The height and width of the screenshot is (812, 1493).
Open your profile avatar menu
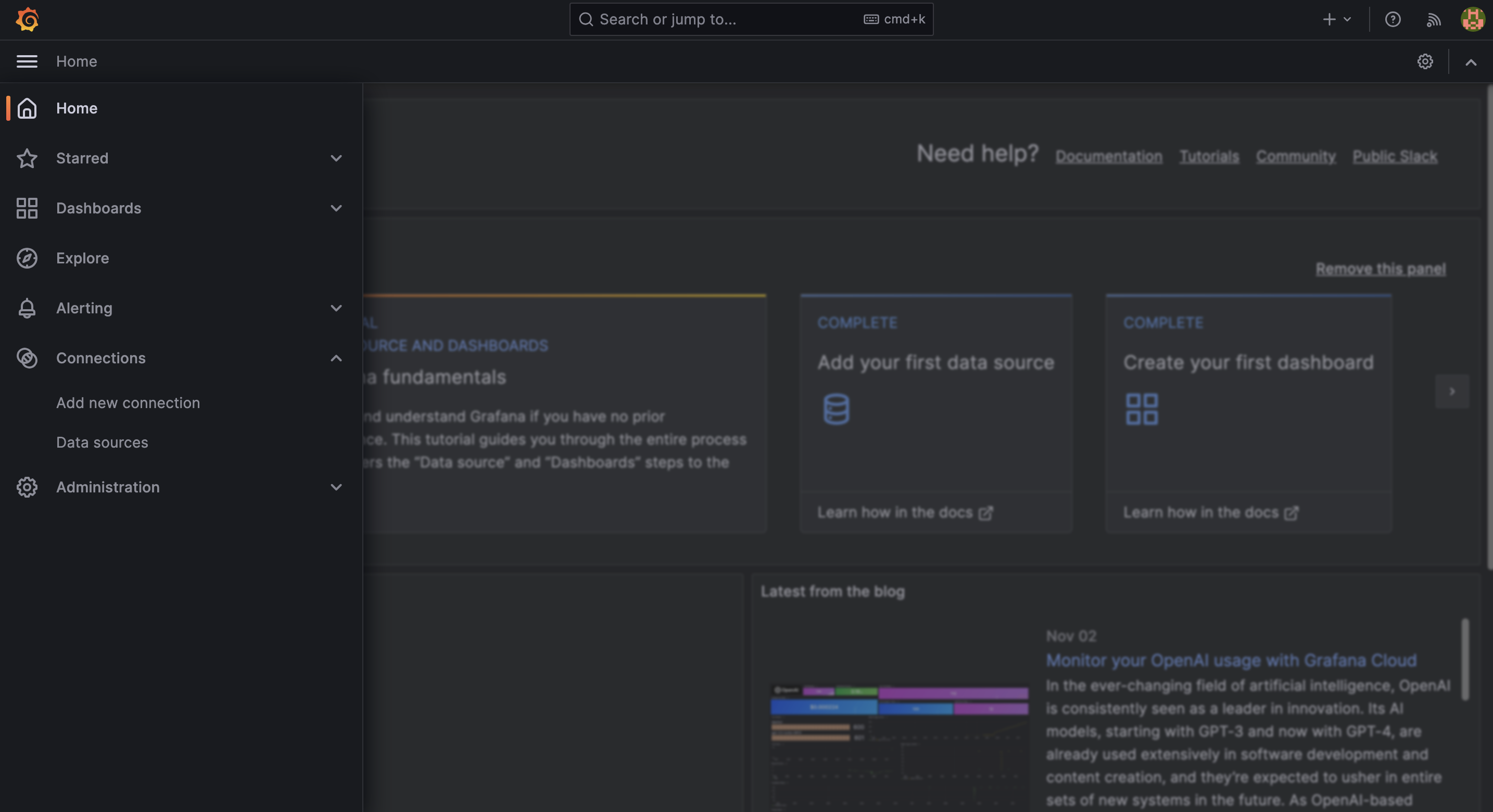[1472, 19]
